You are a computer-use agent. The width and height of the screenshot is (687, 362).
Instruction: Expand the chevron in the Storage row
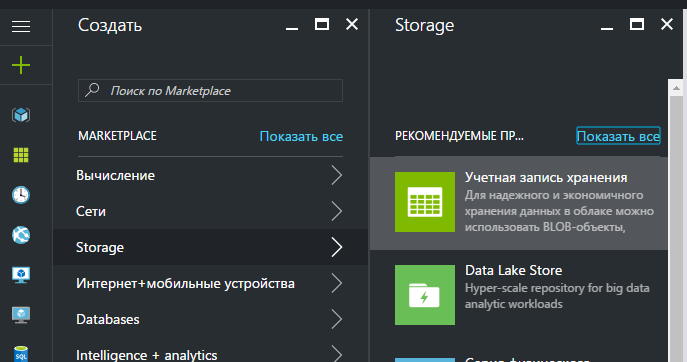[x=336, y=247]
